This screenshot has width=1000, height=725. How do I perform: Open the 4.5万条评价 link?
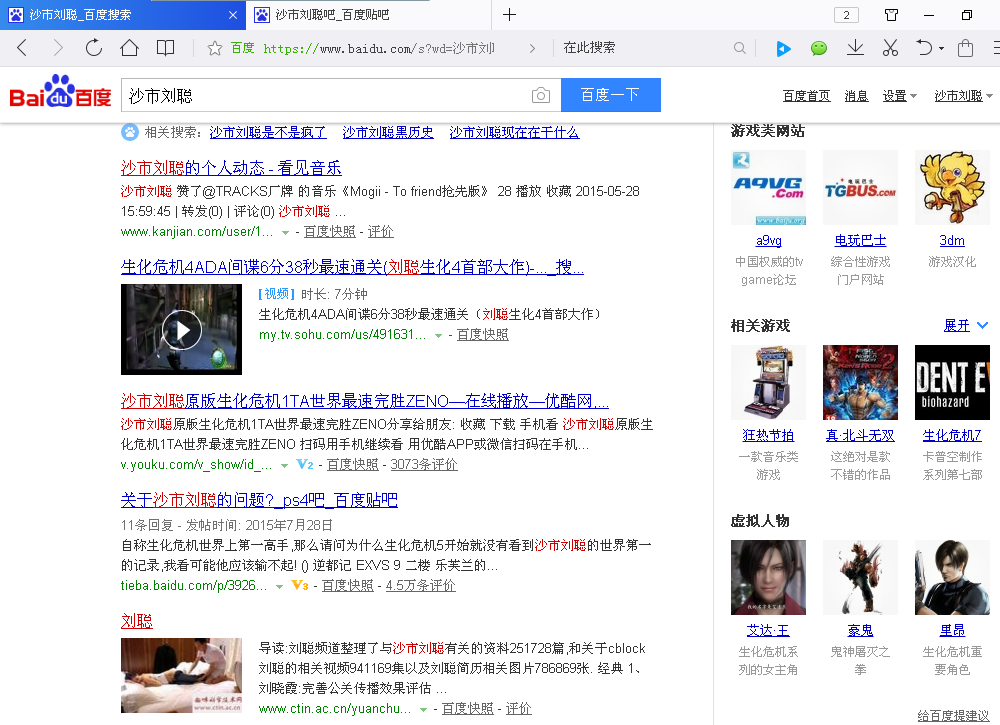421,585
